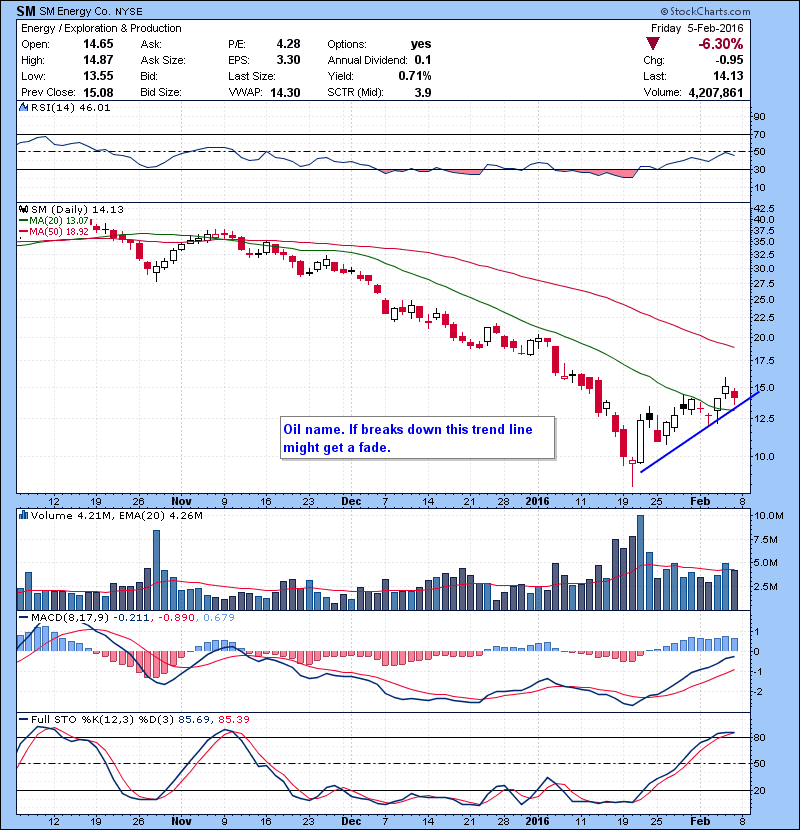This screenshot has width=800, height=830.
Task: Click the High value 14.87
Action: 98,60
